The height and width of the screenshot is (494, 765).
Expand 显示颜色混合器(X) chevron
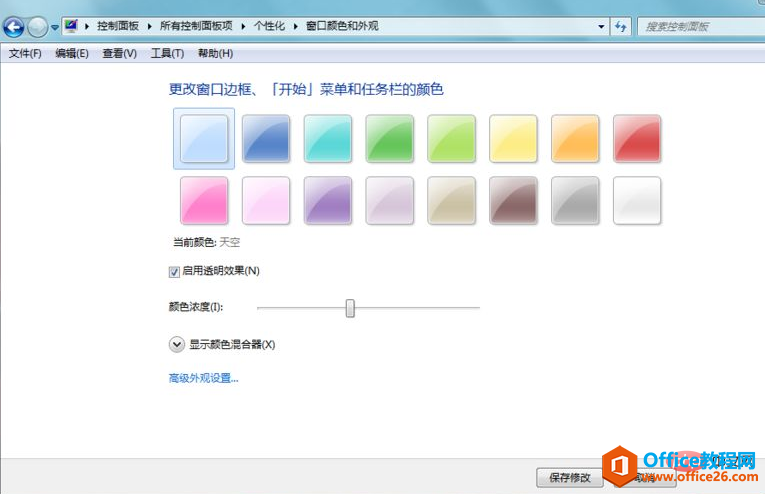coord(177,344)
